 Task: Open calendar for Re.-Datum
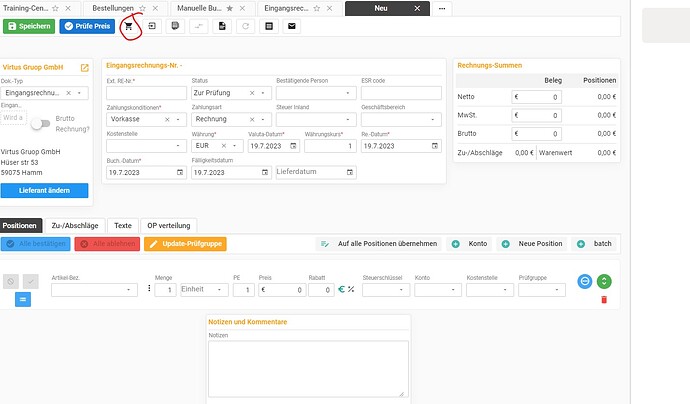pyautogui.click(x=435, y=146)
